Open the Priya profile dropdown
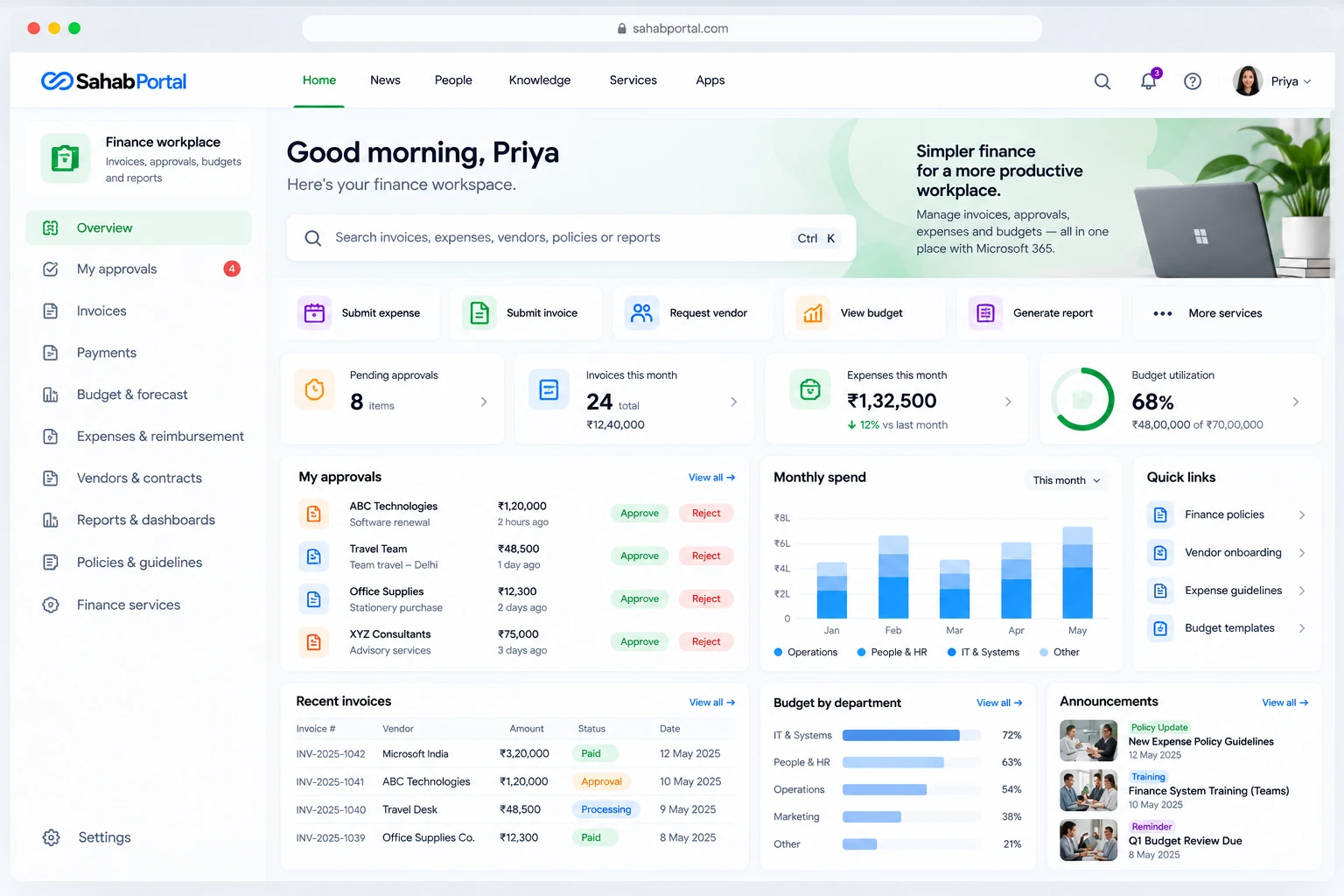Viewport: 1344px width, 896px height. pos(1272,81)
